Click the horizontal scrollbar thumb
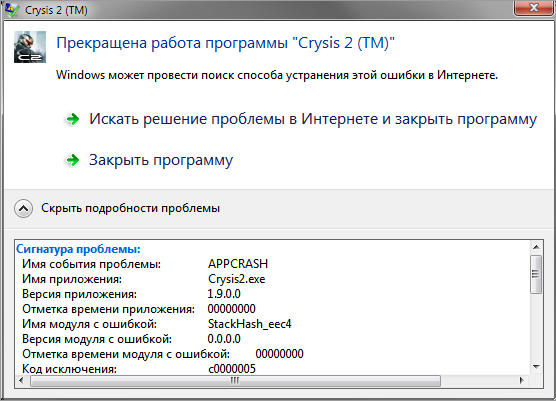Screen dimensions: 556x401 pyautogui.click(x=235, y=380)
